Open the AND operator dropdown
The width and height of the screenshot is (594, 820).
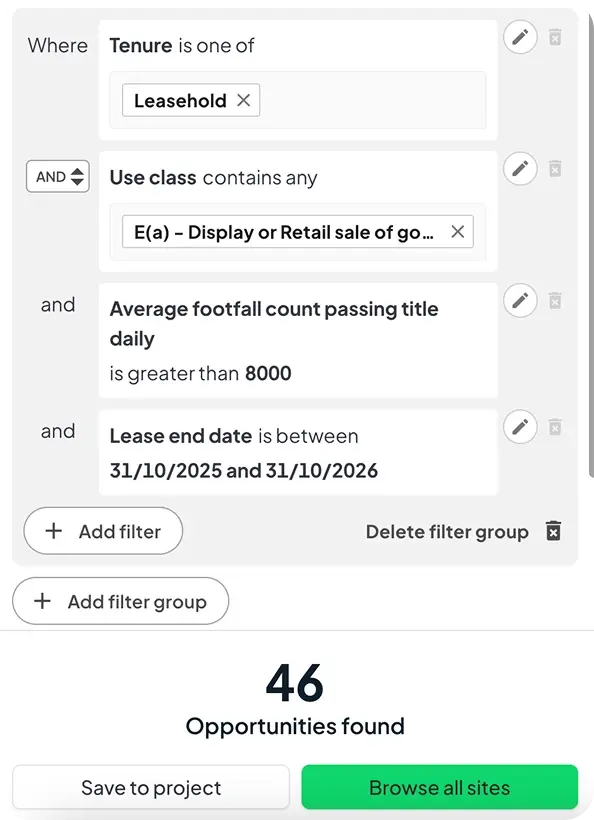tap(57, 176)
